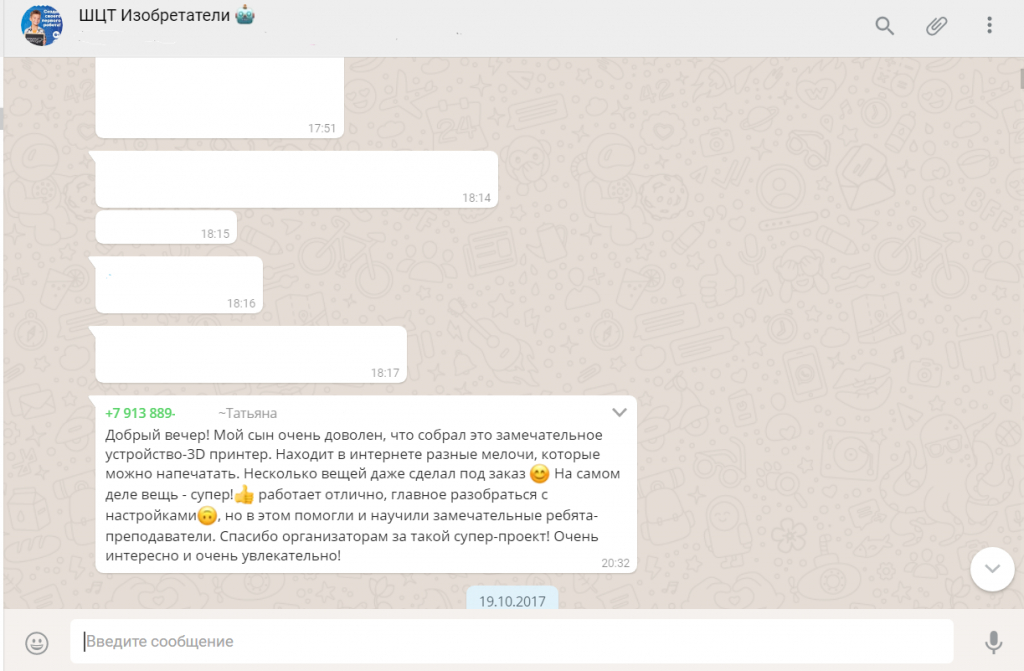Click the sender name ~Татьяна
1024x671 pixels.
(247, 413)
